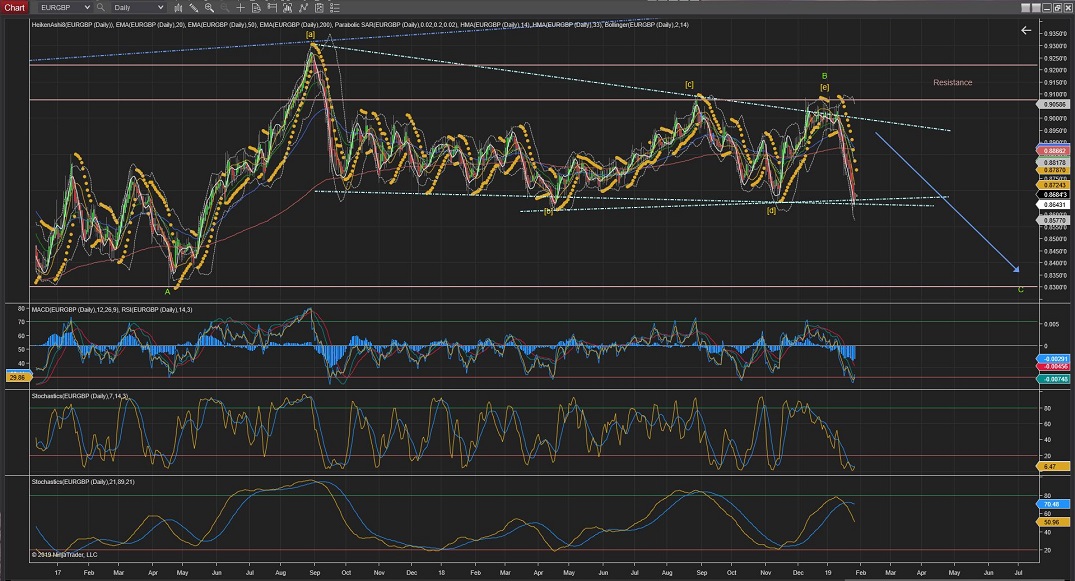The height and width of the screenshot is (581, 1075).
Task: Open the data box icon
Action: (256, 8)
